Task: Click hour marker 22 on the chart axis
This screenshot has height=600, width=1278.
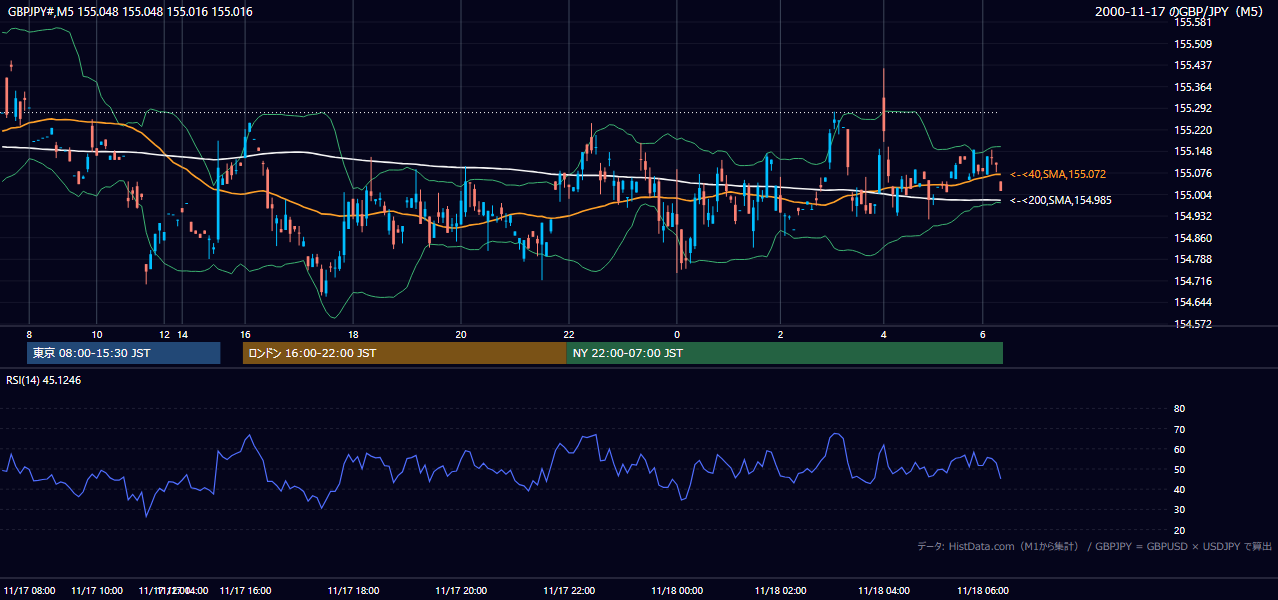Action: 568,334
